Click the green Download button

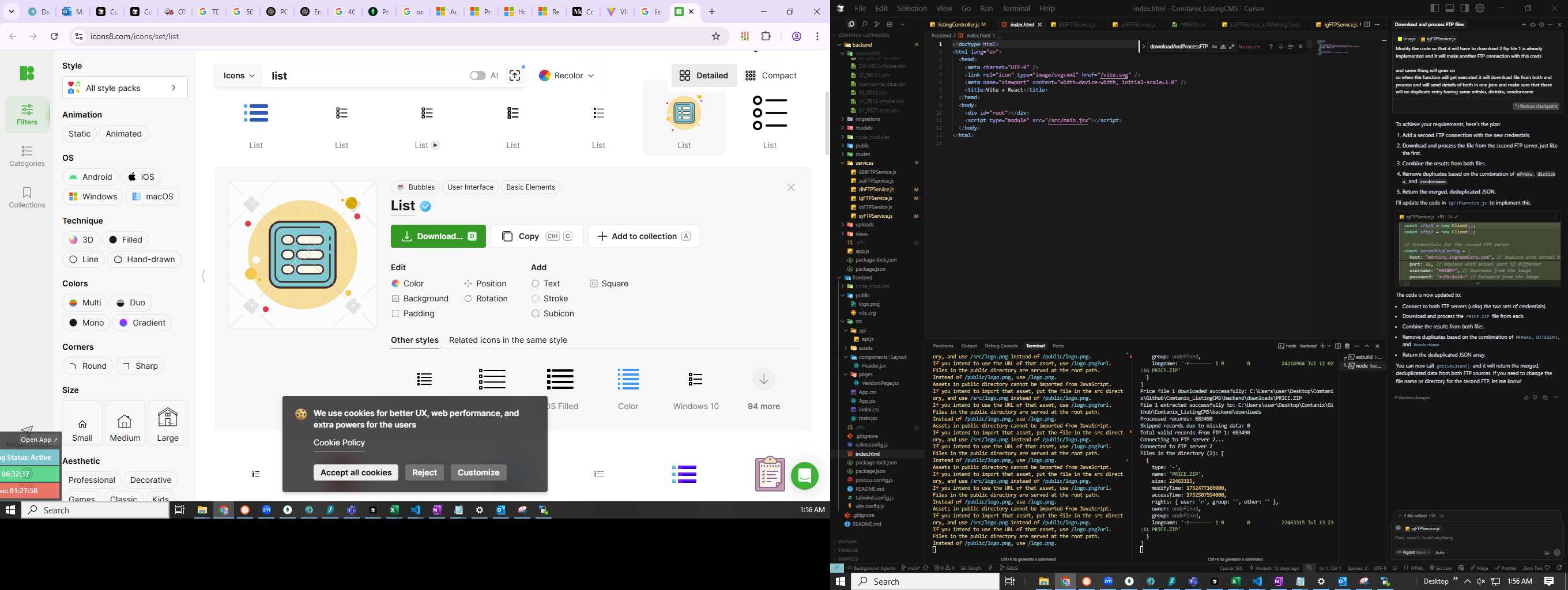click(438, 237)
